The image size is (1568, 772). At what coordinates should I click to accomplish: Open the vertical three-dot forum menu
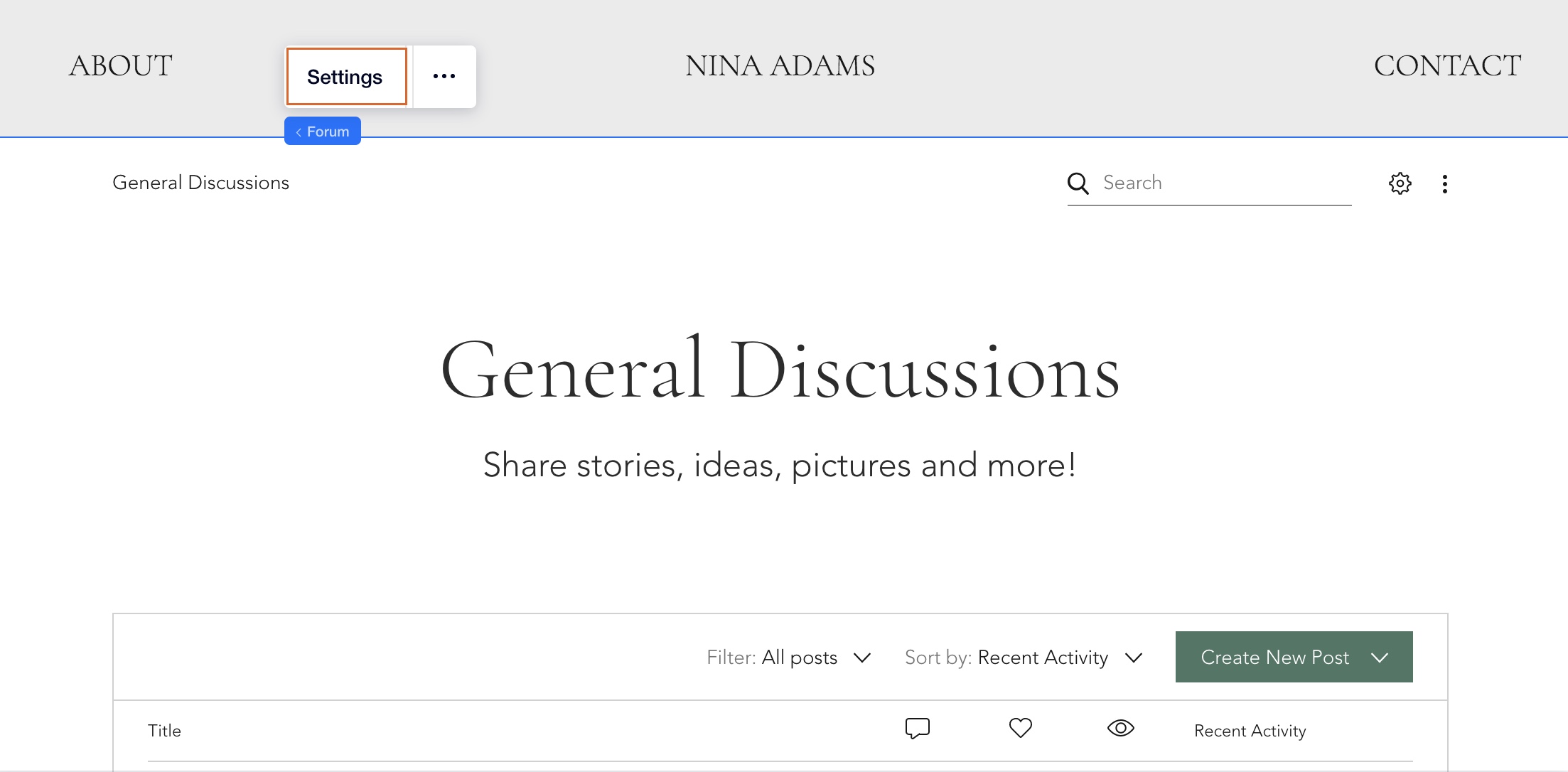coord(1444,184)
